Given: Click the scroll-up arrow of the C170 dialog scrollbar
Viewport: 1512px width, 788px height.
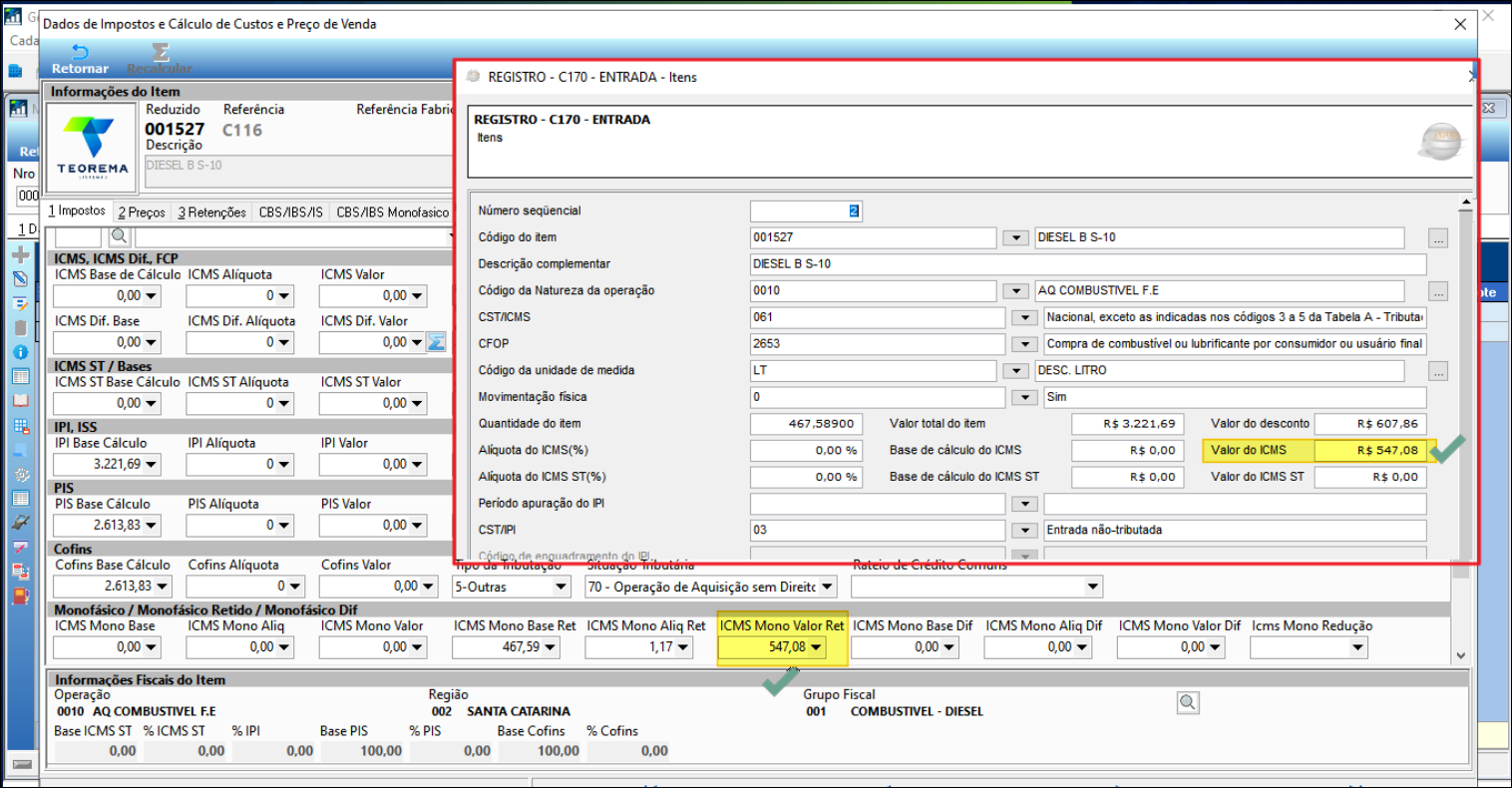Looking at the screenshot, I should 1464,202.
